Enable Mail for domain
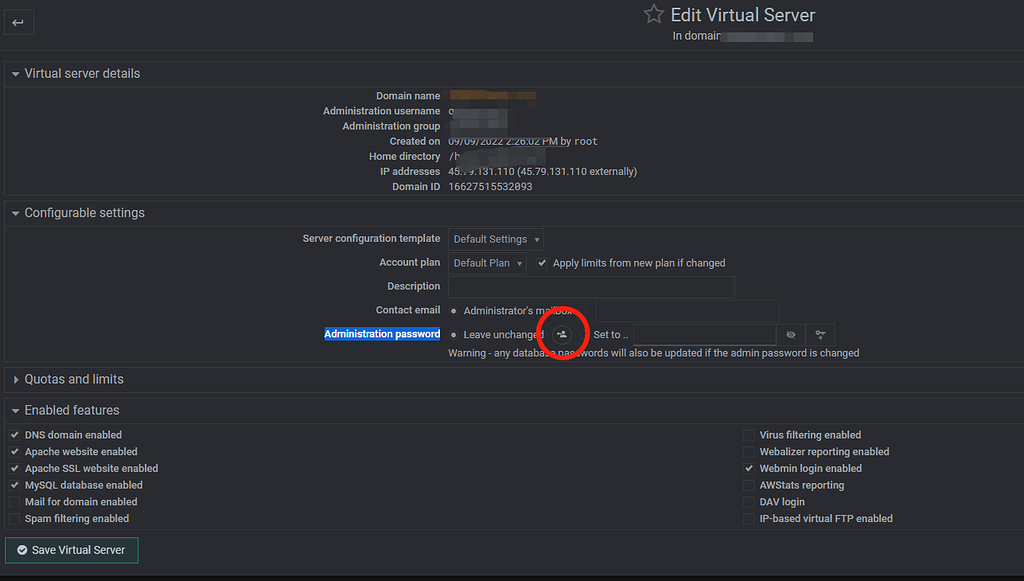This screenshot has width=1024, height=581. point(14,501)
